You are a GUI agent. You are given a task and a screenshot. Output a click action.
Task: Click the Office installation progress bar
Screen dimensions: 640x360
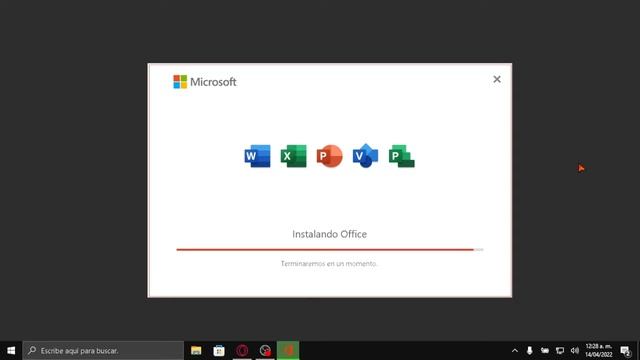330,249
